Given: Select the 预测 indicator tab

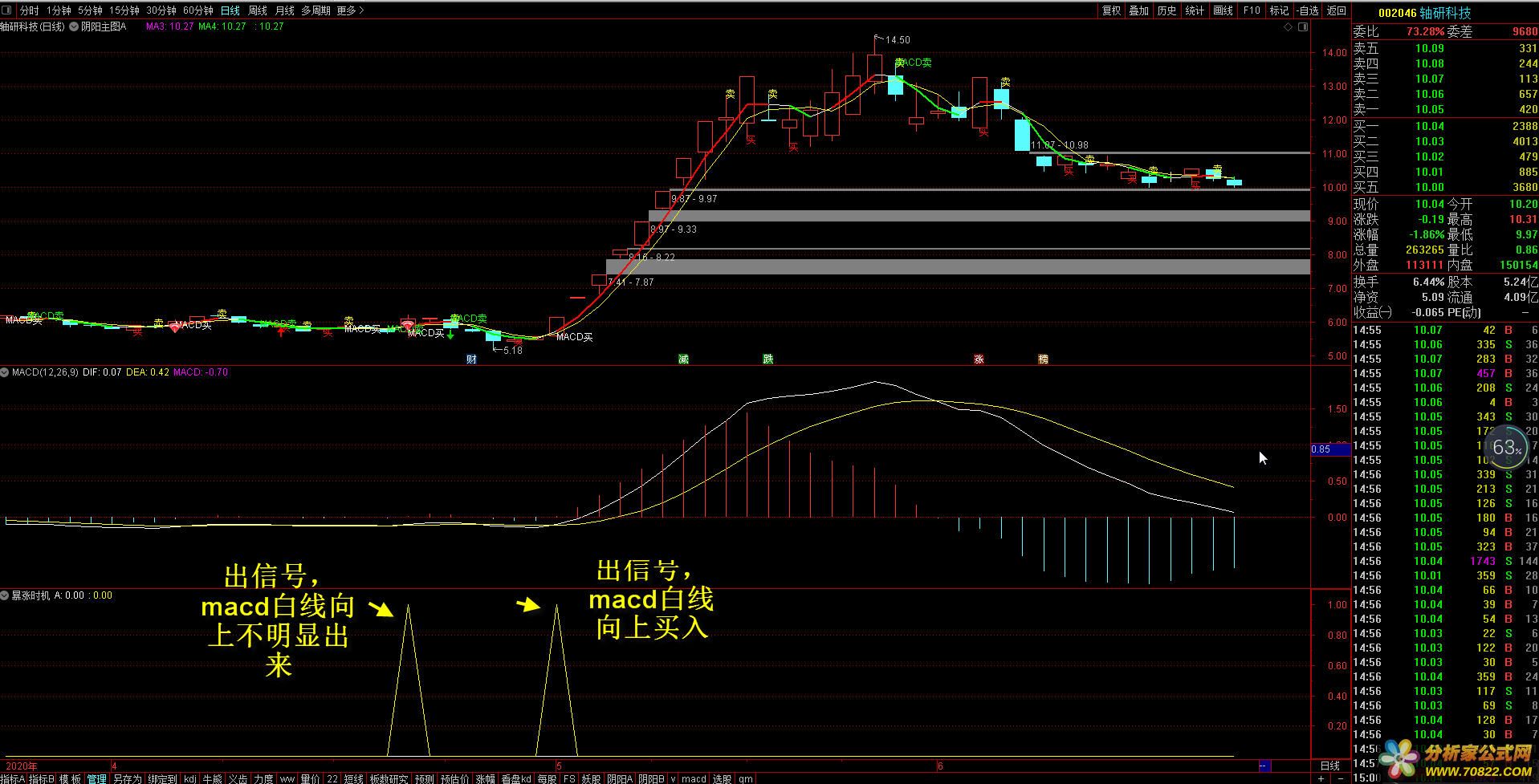Looking at the screenshot, I should [x=425, y=778].
